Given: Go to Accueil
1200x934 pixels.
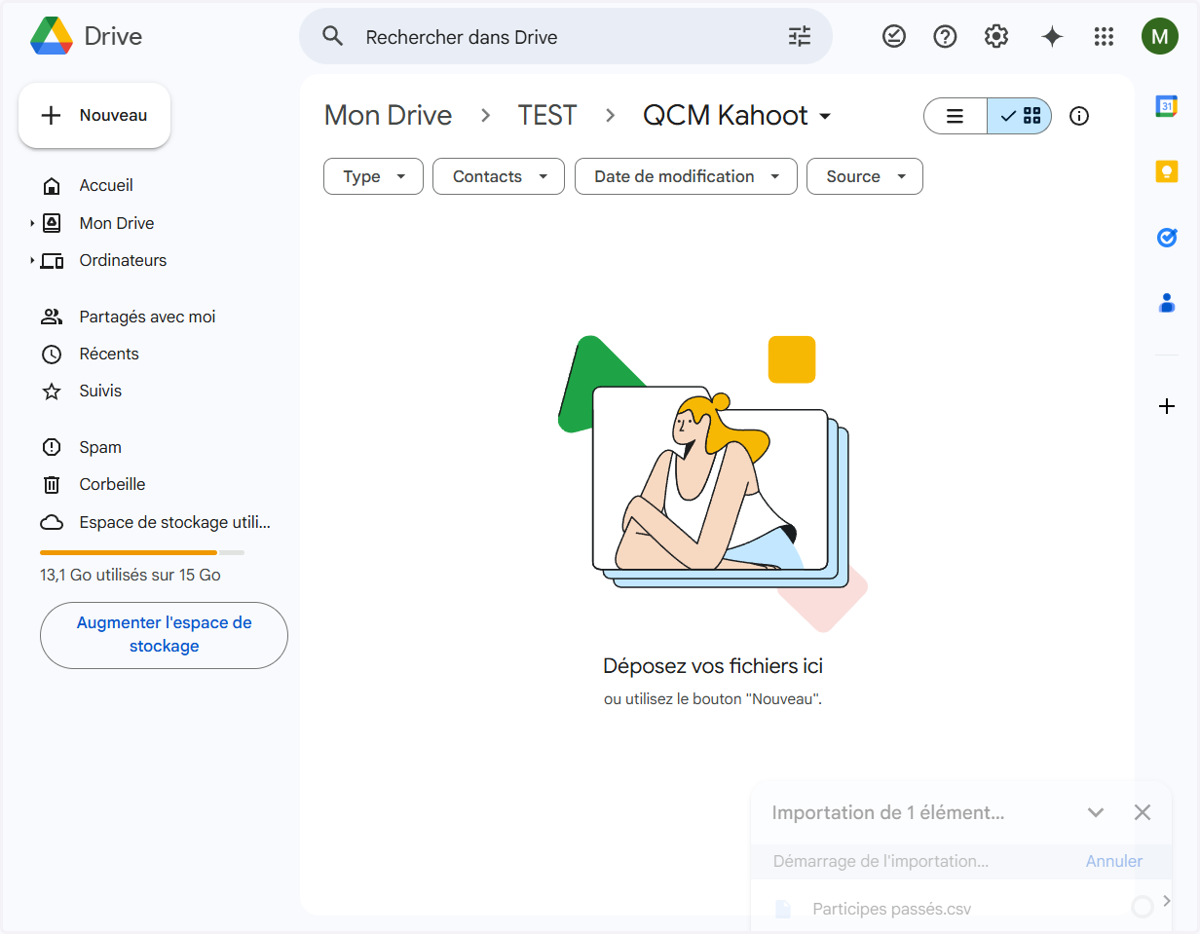Looking at the screenshot, I should [106, 185].
